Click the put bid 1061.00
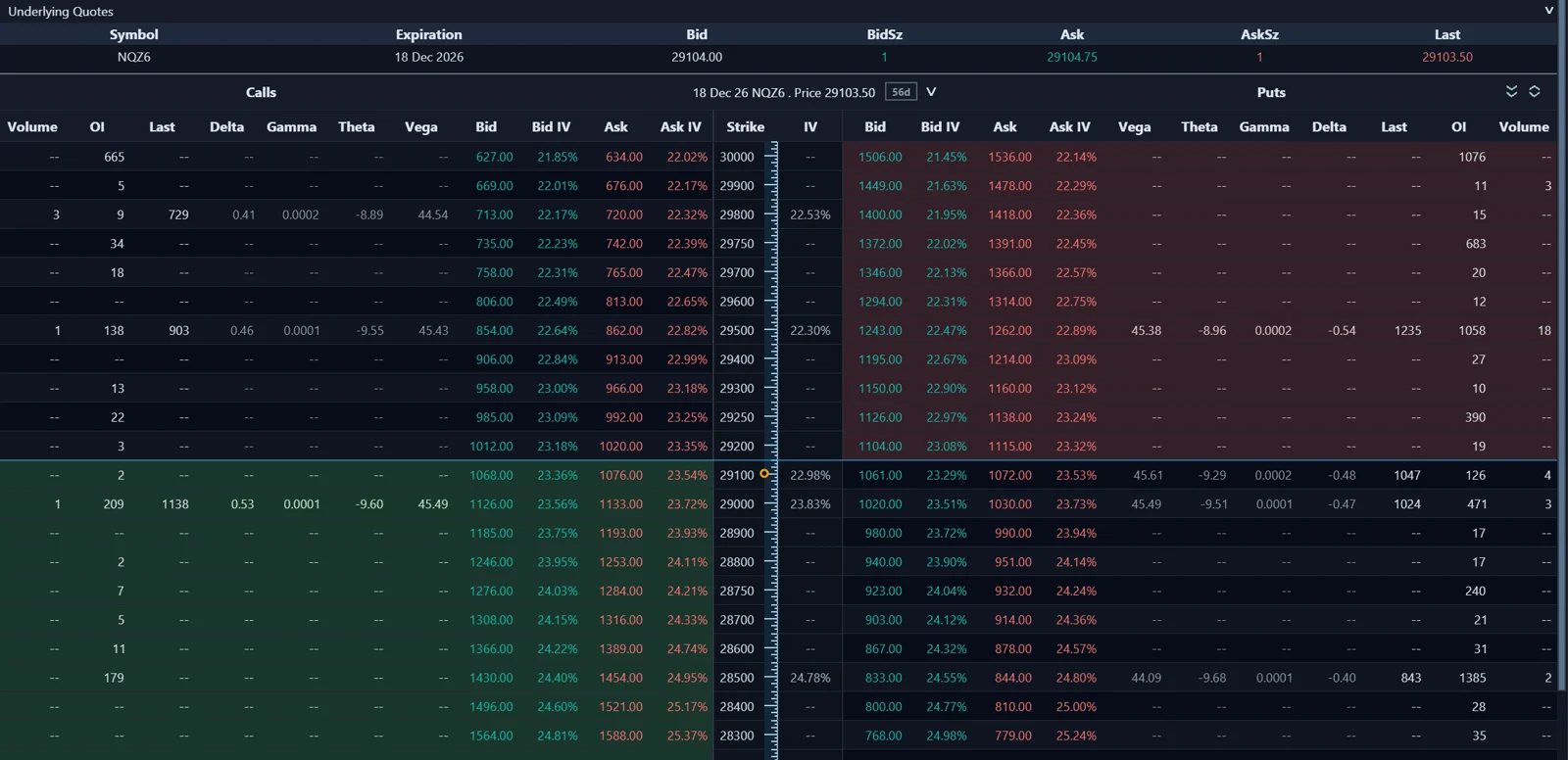Screen dimensions: 1568x760 point(880,475)
